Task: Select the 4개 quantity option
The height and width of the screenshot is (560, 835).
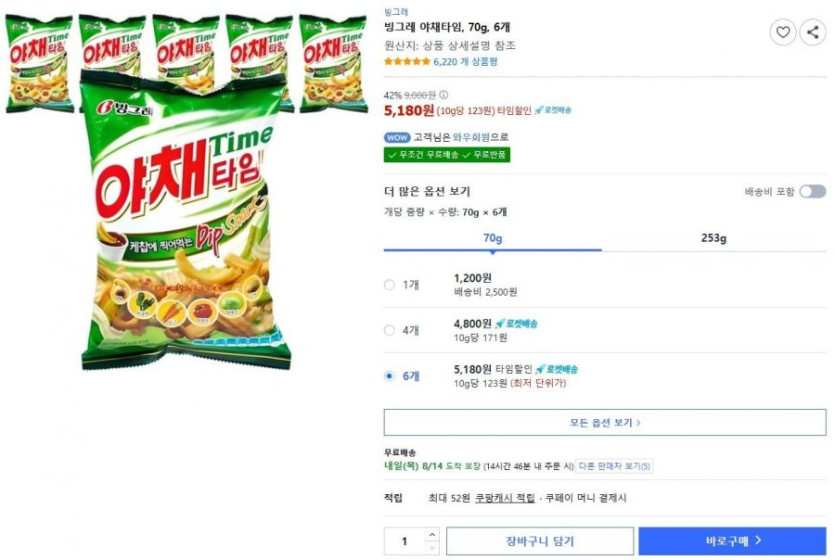Action: click(x=390, y=330)
